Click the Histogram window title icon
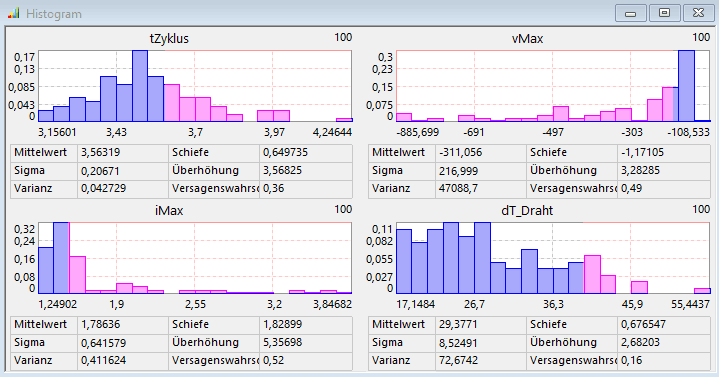Screen dimensions: 719x377 point(14,13)
